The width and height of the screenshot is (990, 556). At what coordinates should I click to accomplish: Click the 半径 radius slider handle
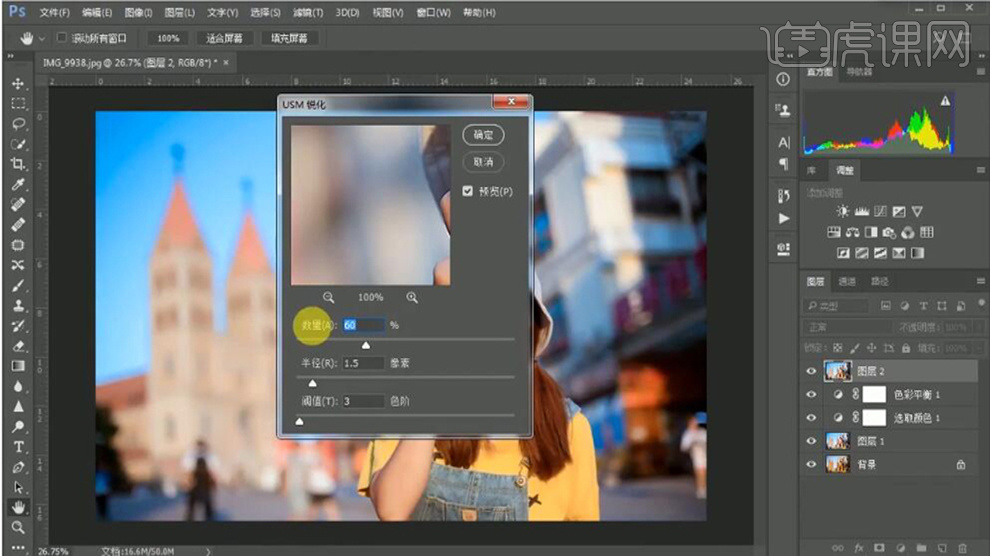click(312, 383)
